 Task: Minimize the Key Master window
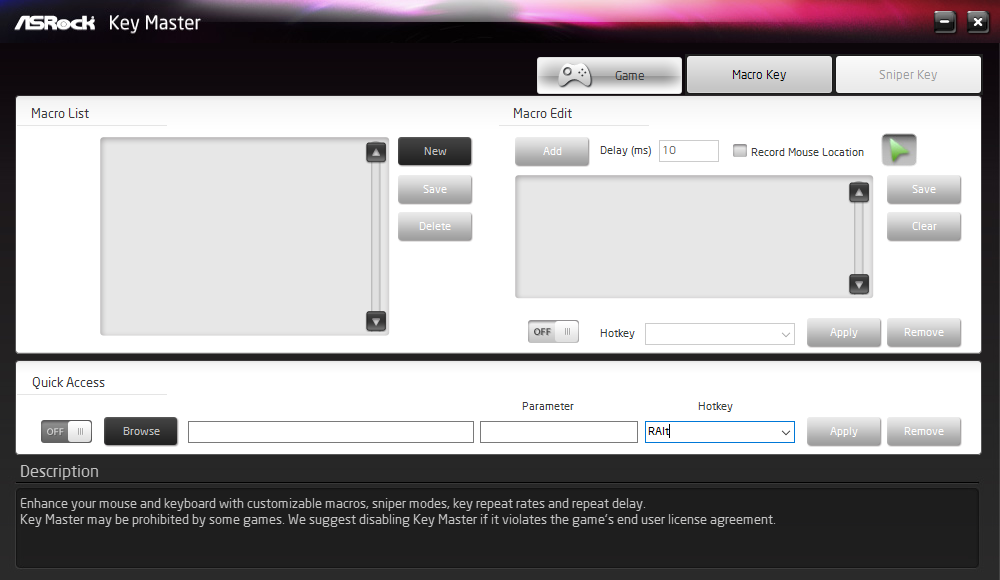(x=945, y=22)
